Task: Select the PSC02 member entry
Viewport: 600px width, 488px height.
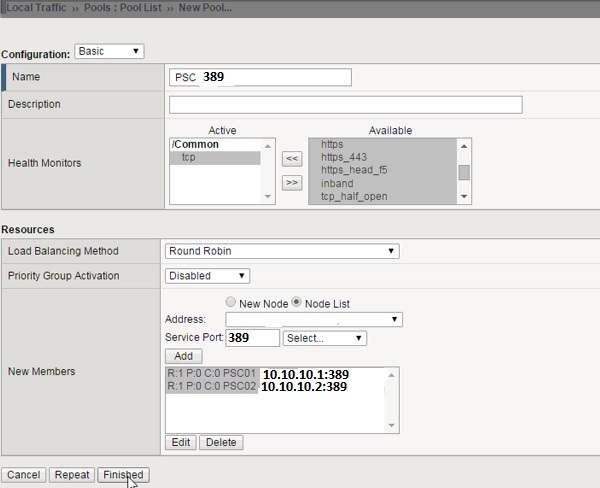Action: 256,387
